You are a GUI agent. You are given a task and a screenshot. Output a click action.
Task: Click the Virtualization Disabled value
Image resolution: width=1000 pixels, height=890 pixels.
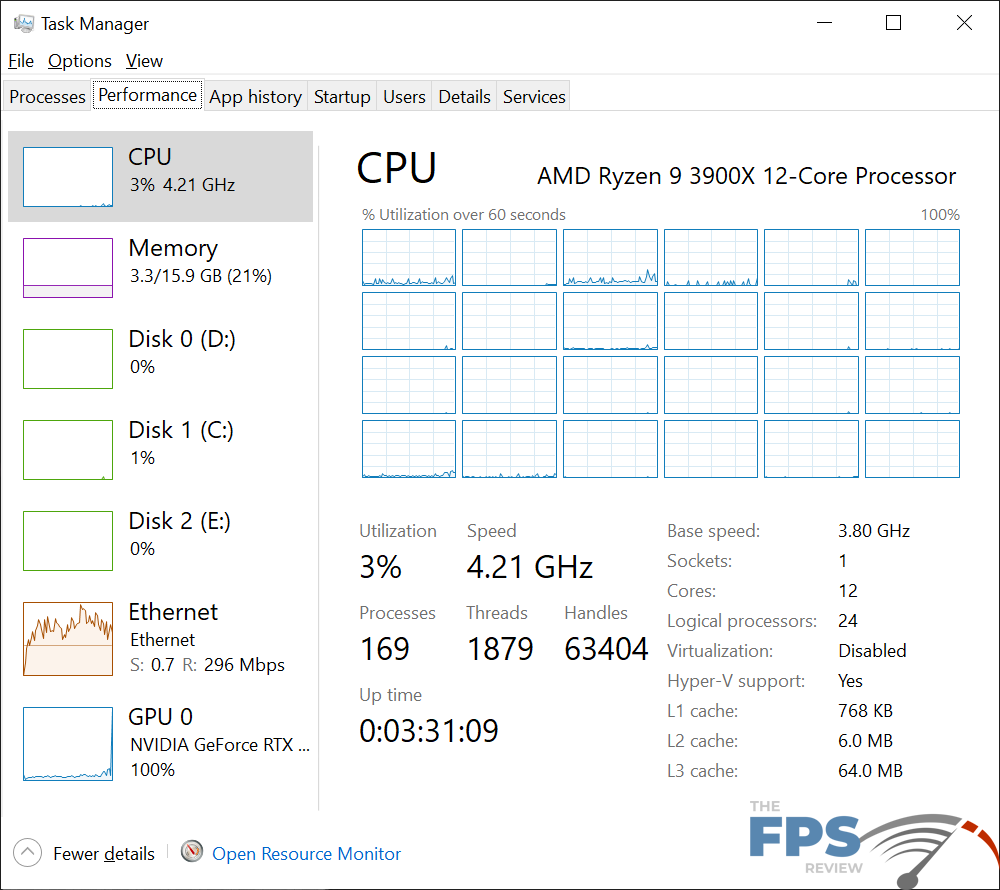click(x=872, y=651)
